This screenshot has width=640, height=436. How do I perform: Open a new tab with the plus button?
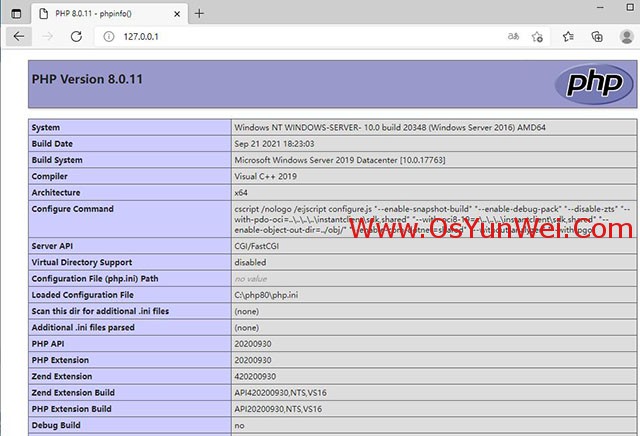point(199,13)
